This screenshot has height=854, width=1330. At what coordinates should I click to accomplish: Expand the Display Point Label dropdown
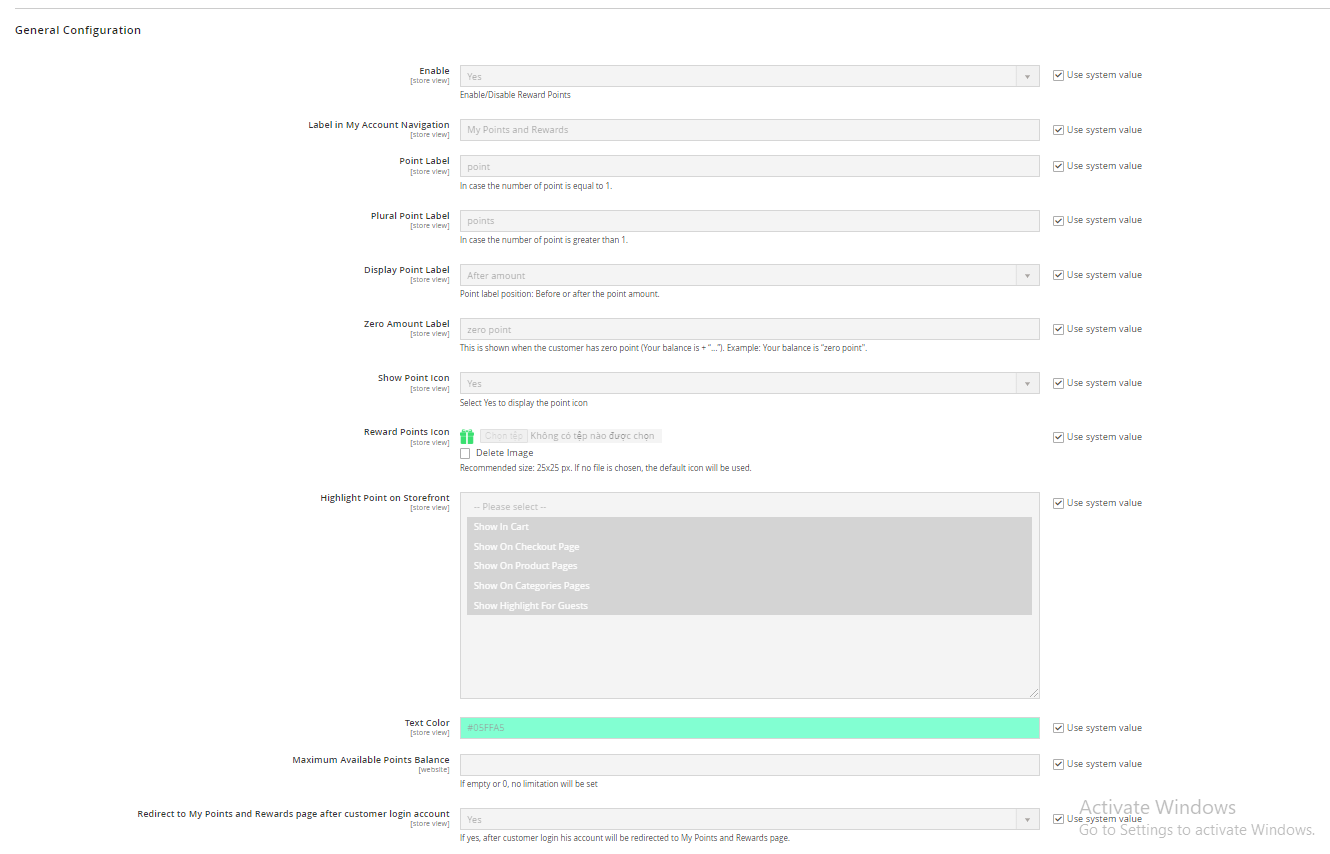tap(749, 275)
